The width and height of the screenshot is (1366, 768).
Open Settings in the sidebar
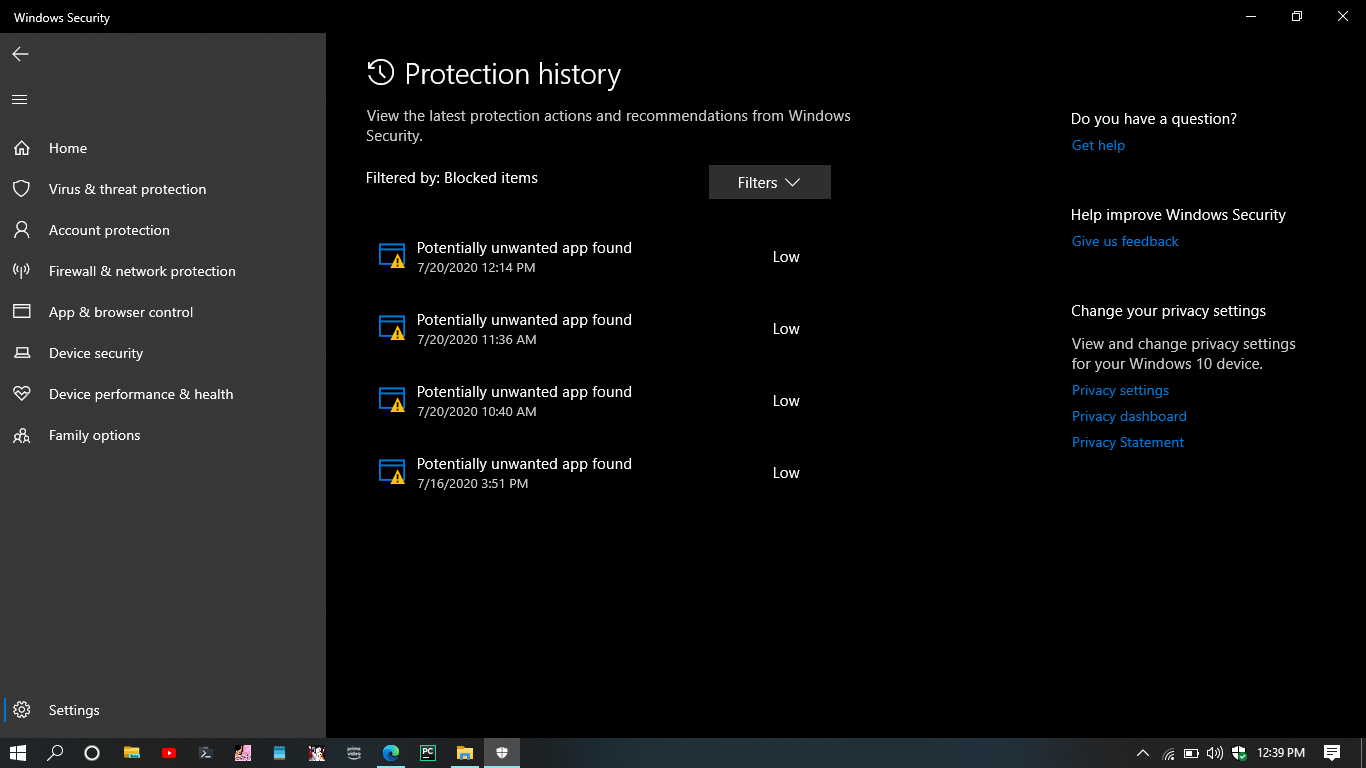coord(163,710)
